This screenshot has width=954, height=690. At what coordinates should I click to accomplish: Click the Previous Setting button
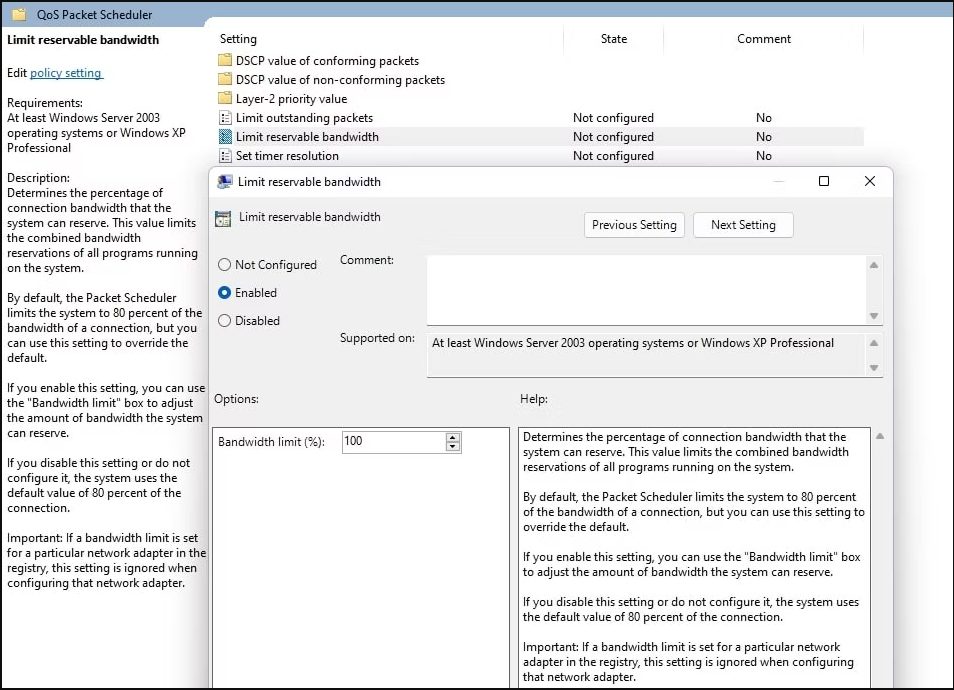pyautogui.click(x=634, y=225)
